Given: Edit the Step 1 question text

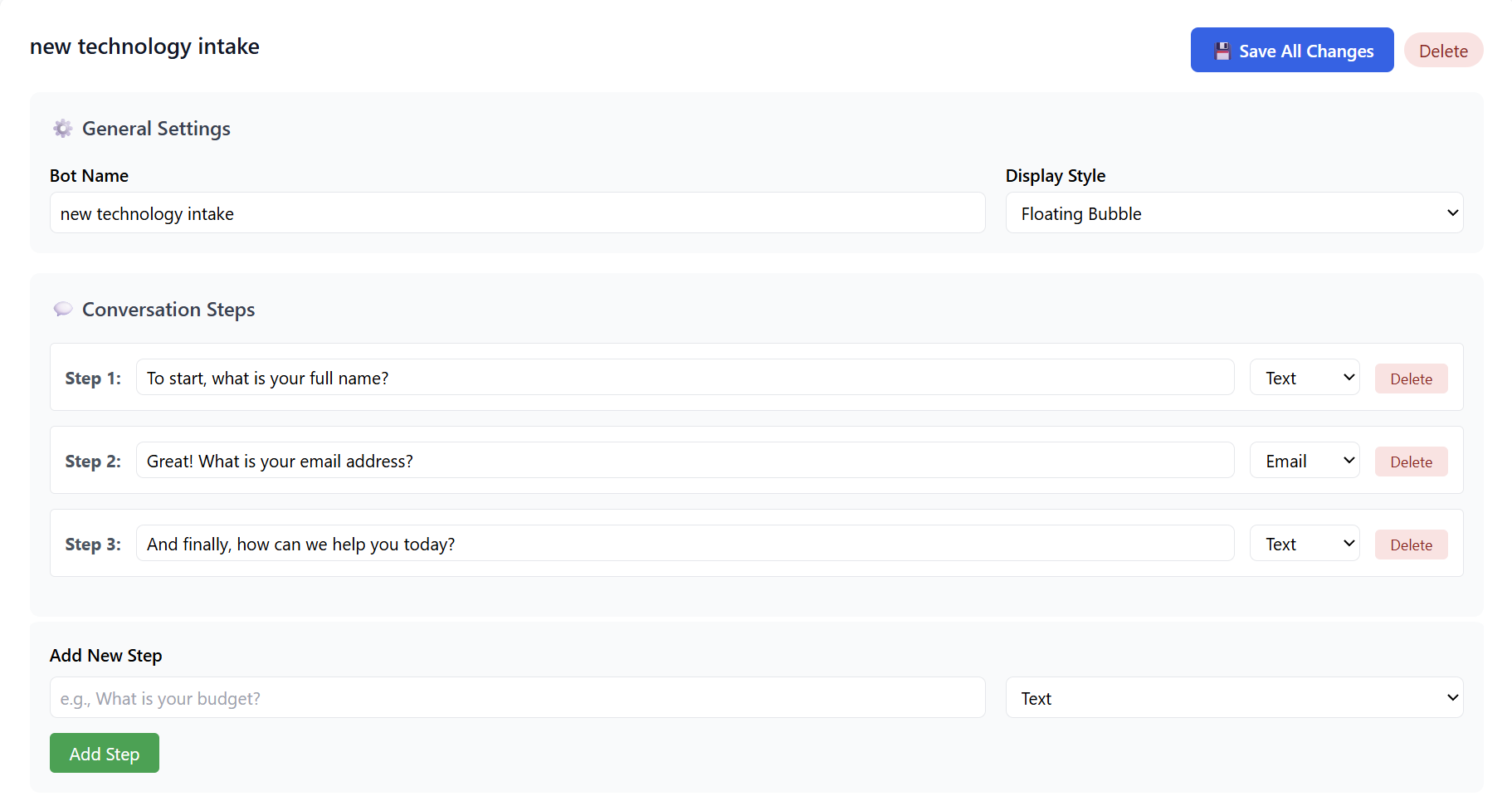Looking at the screenshot, I should click(684, 378).
